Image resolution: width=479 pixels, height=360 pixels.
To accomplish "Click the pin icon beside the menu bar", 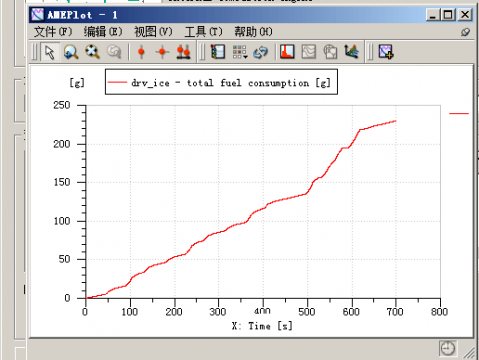I will point(465,32).
